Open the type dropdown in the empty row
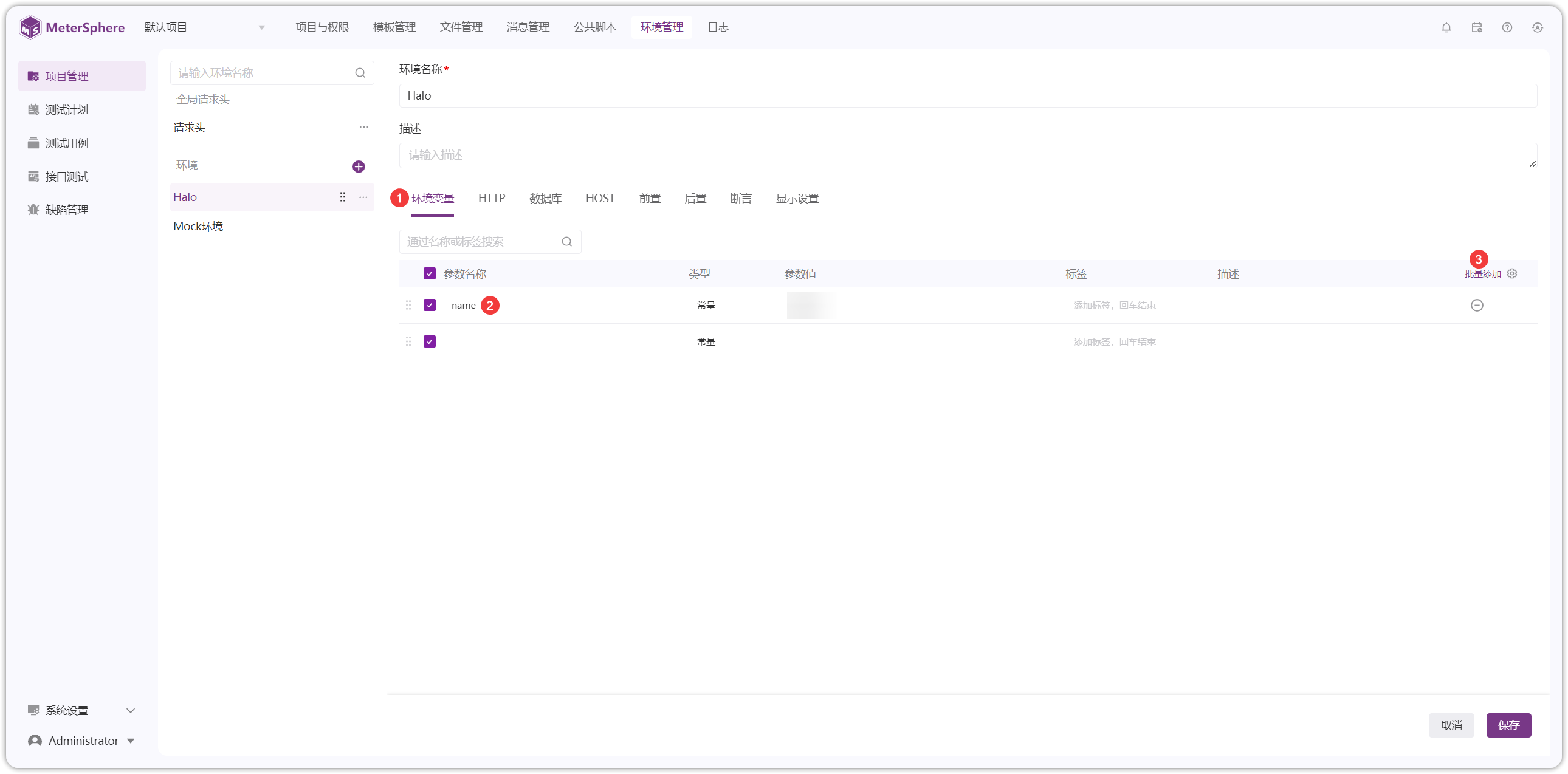 [x=706, y=342]
